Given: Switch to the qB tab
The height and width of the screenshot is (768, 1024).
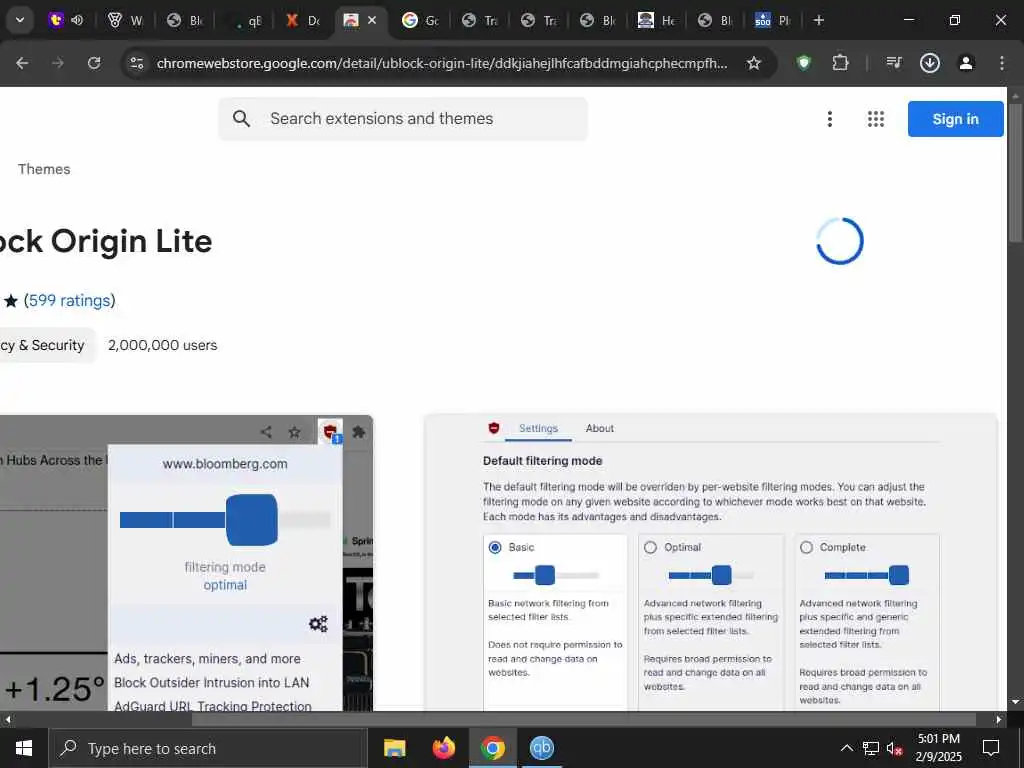Looking at the screenshot, I should coord(245,20).
